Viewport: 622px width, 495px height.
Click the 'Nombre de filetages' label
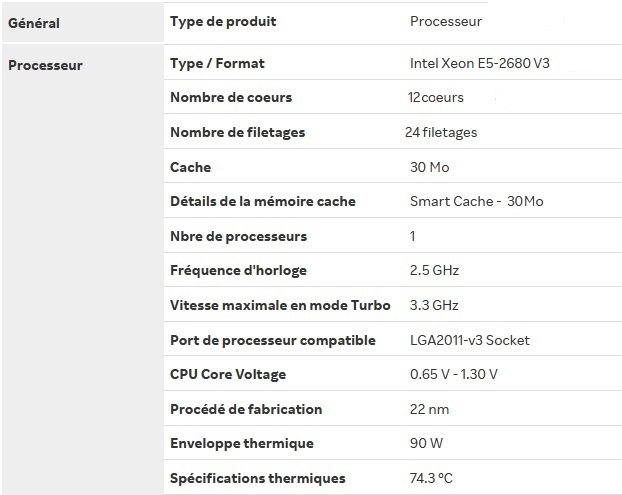[238, 132]
